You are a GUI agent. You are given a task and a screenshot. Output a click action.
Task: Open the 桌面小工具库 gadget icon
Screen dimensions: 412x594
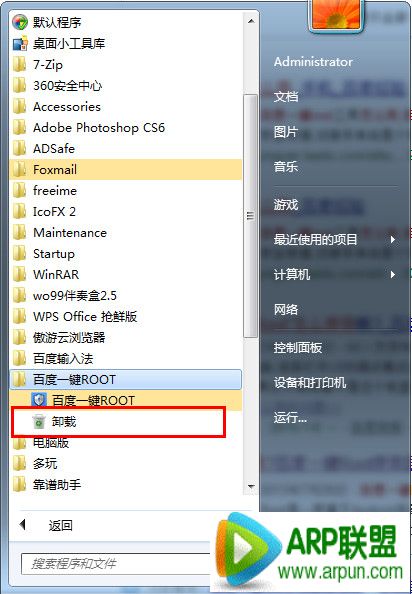coord(20,44)
